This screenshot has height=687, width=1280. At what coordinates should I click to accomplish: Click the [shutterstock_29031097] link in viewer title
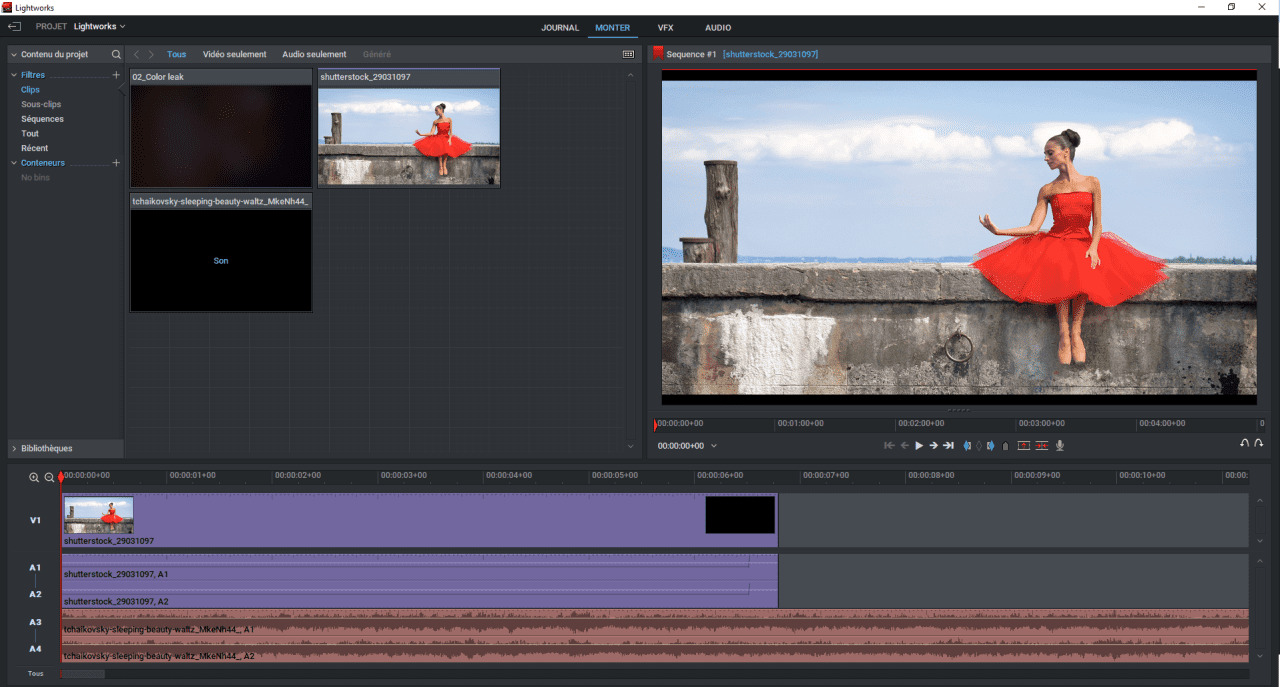770,54
